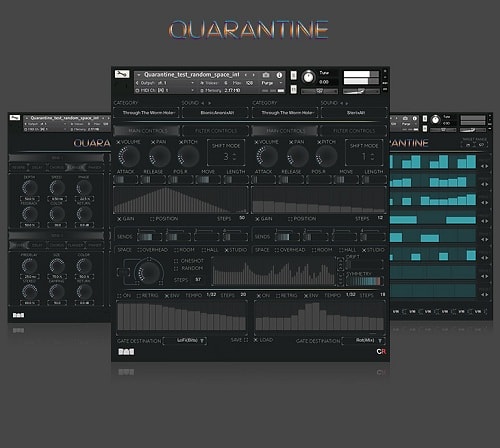Click the Damping knob in left back window

coord(57,292)
